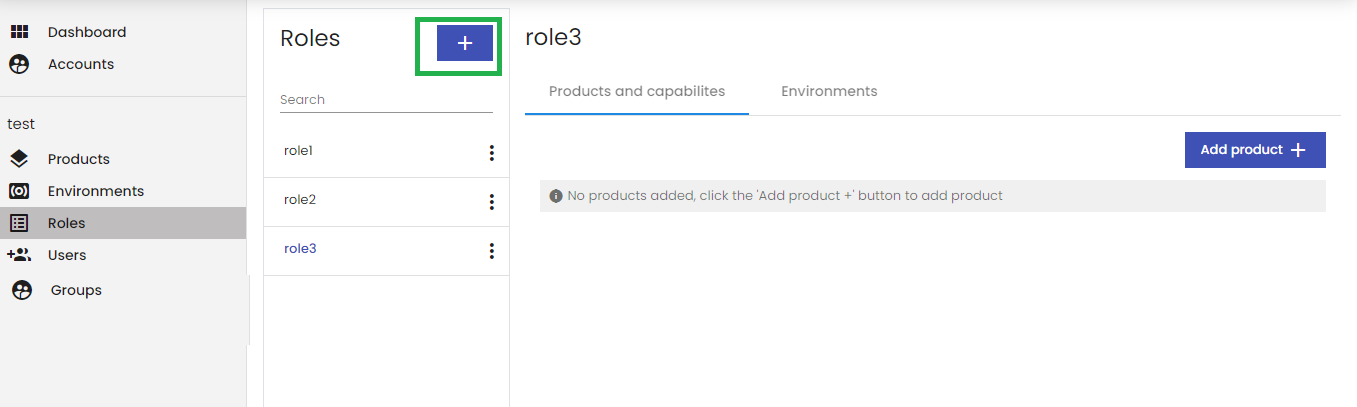1357x407 pixels.
Task: Focus the roles Search field
Action: coord(386,100)
